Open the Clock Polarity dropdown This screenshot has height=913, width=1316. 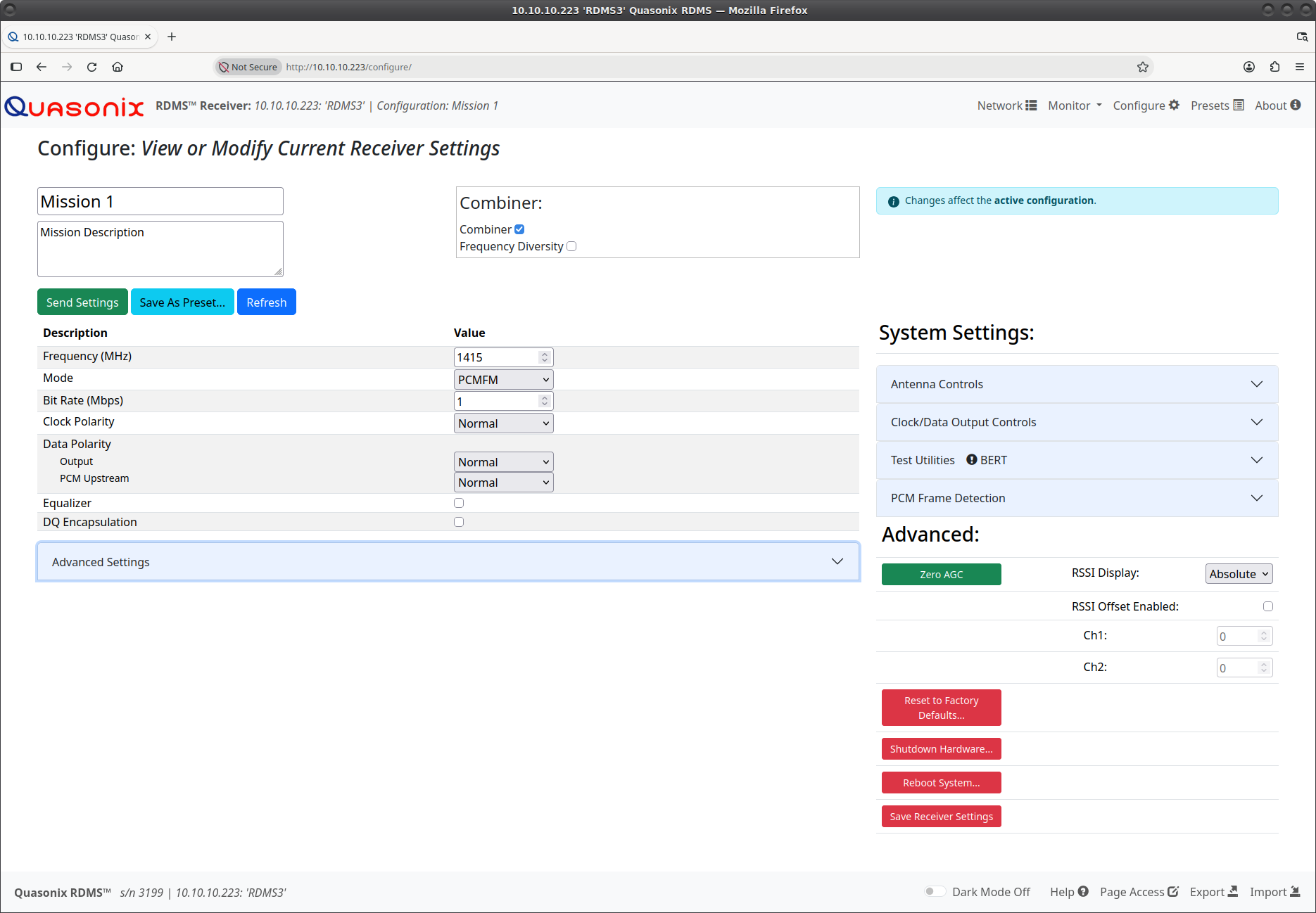(503, 423)
